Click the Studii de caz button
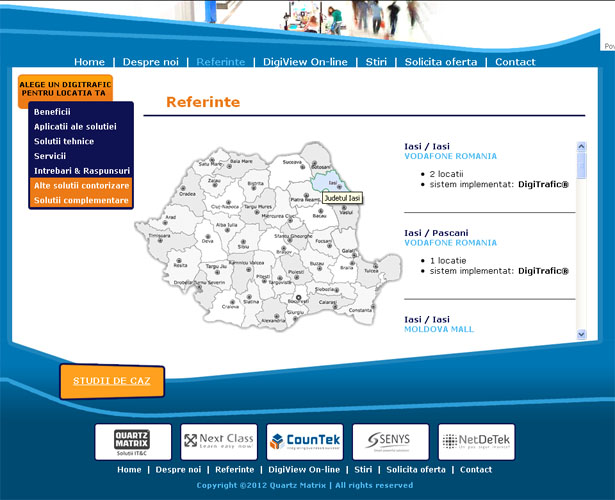The height and width of the screenshot is (500, 615). pos(112,381)
